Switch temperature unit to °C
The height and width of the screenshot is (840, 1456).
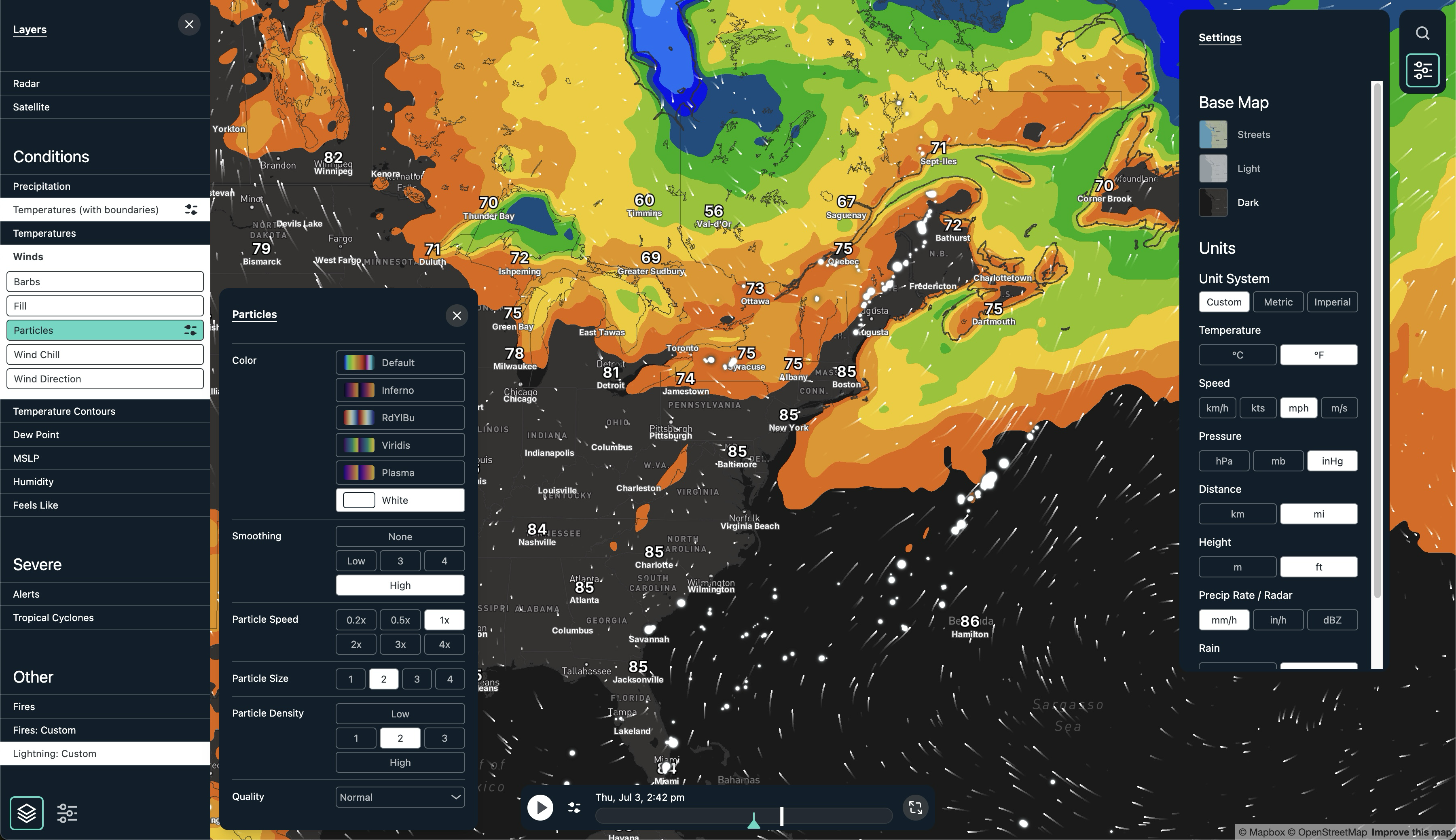(x=1237, y=355)
